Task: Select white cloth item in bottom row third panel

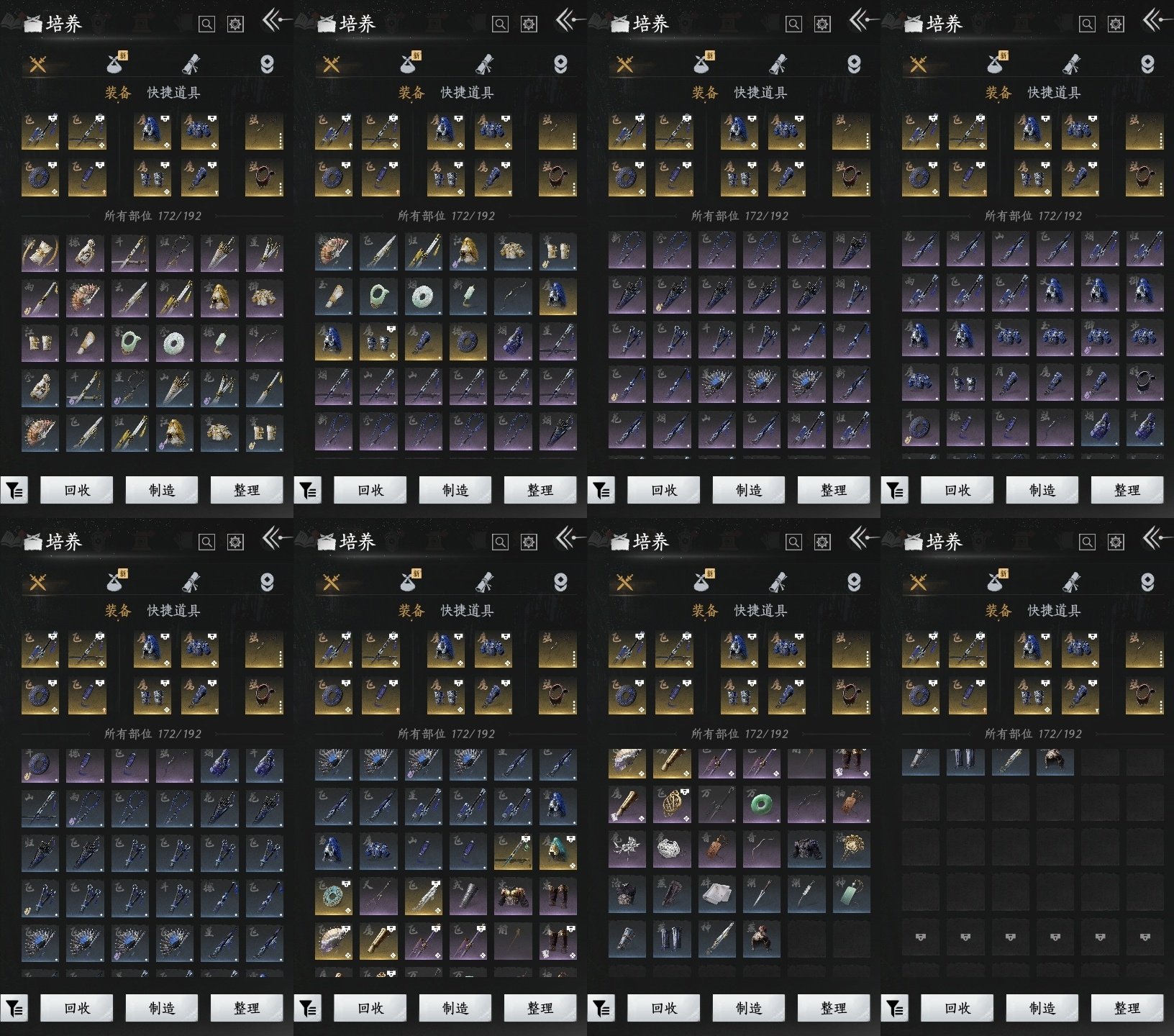Action: tap(716, 894)
